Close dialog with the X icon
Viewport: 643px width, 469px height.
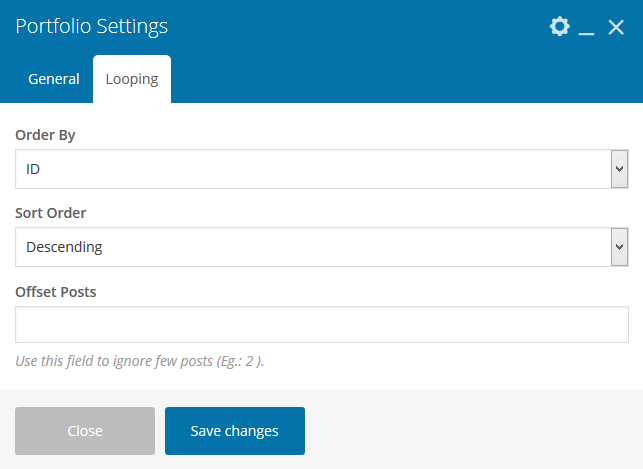616,27
